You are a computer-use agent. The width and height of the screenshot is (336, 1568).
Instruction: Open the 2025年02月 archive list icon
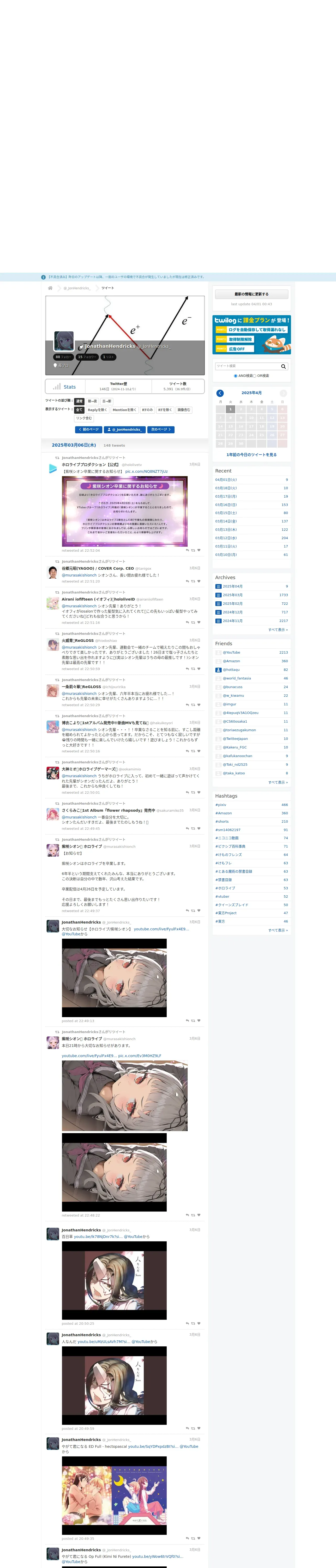218,604
